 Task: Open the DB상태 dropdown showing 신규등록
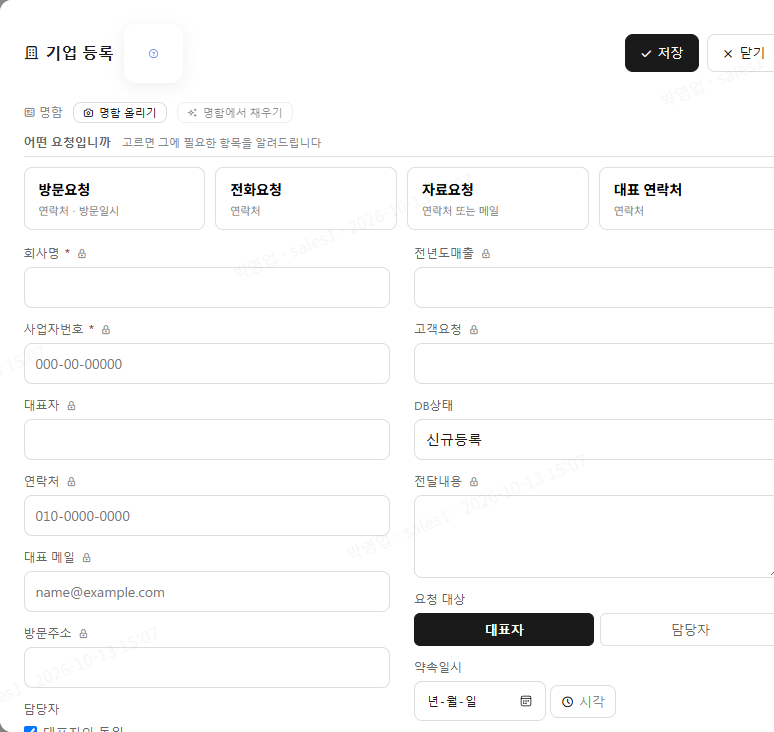594,439
